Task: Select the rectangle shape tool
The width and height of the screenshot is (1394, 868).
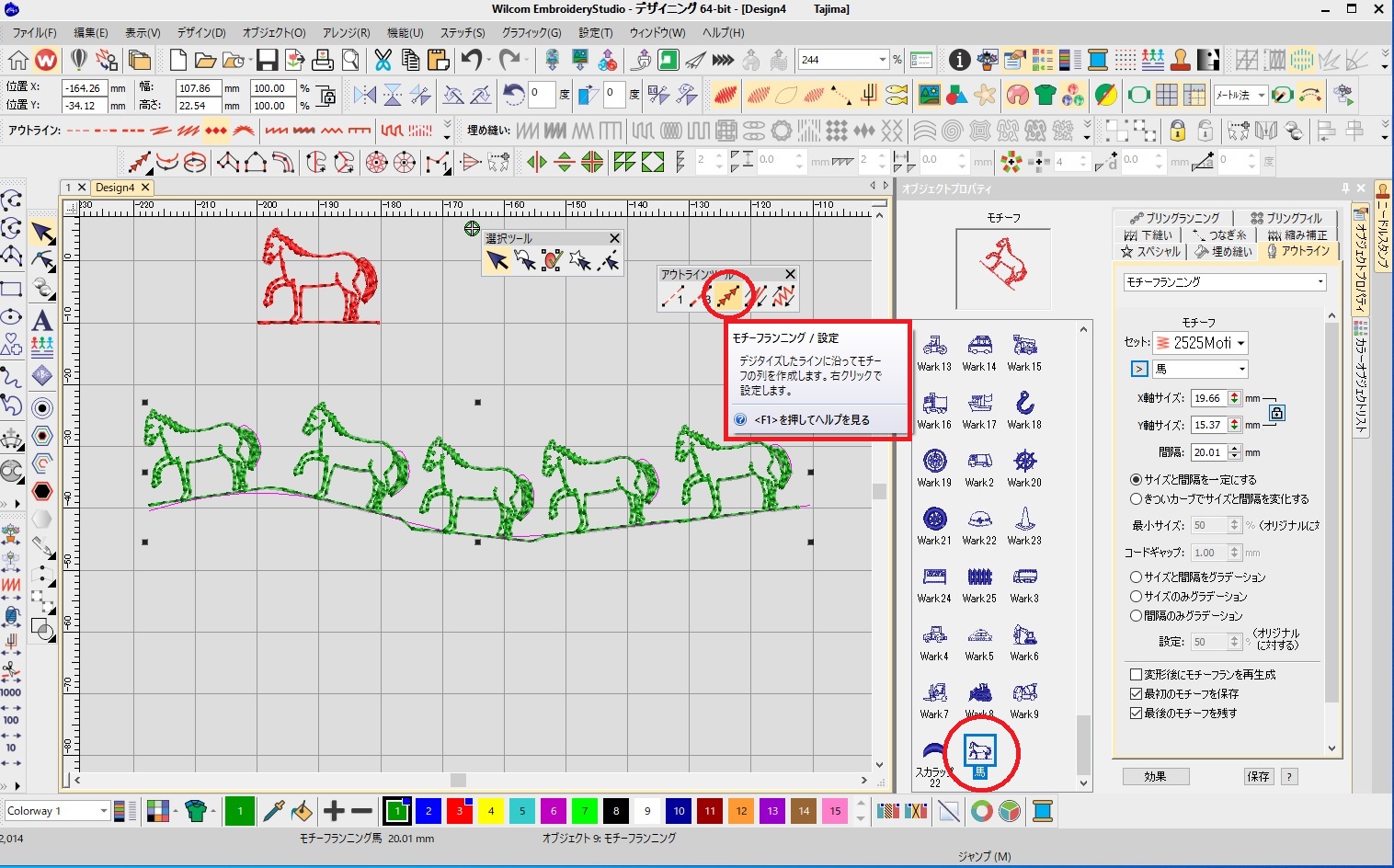Action: 11,288
